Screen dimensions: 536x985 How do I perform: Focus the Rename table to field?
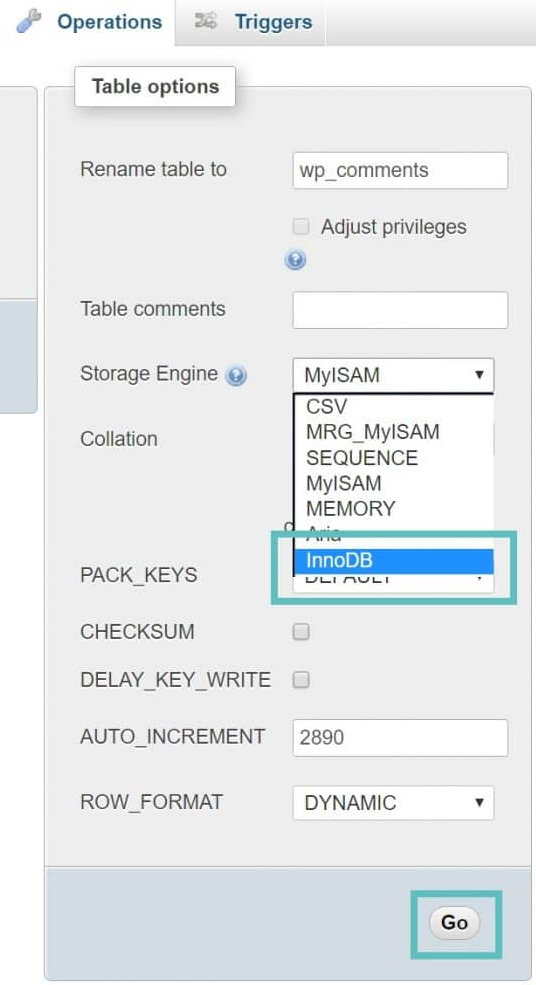click(x=400, y=170)
